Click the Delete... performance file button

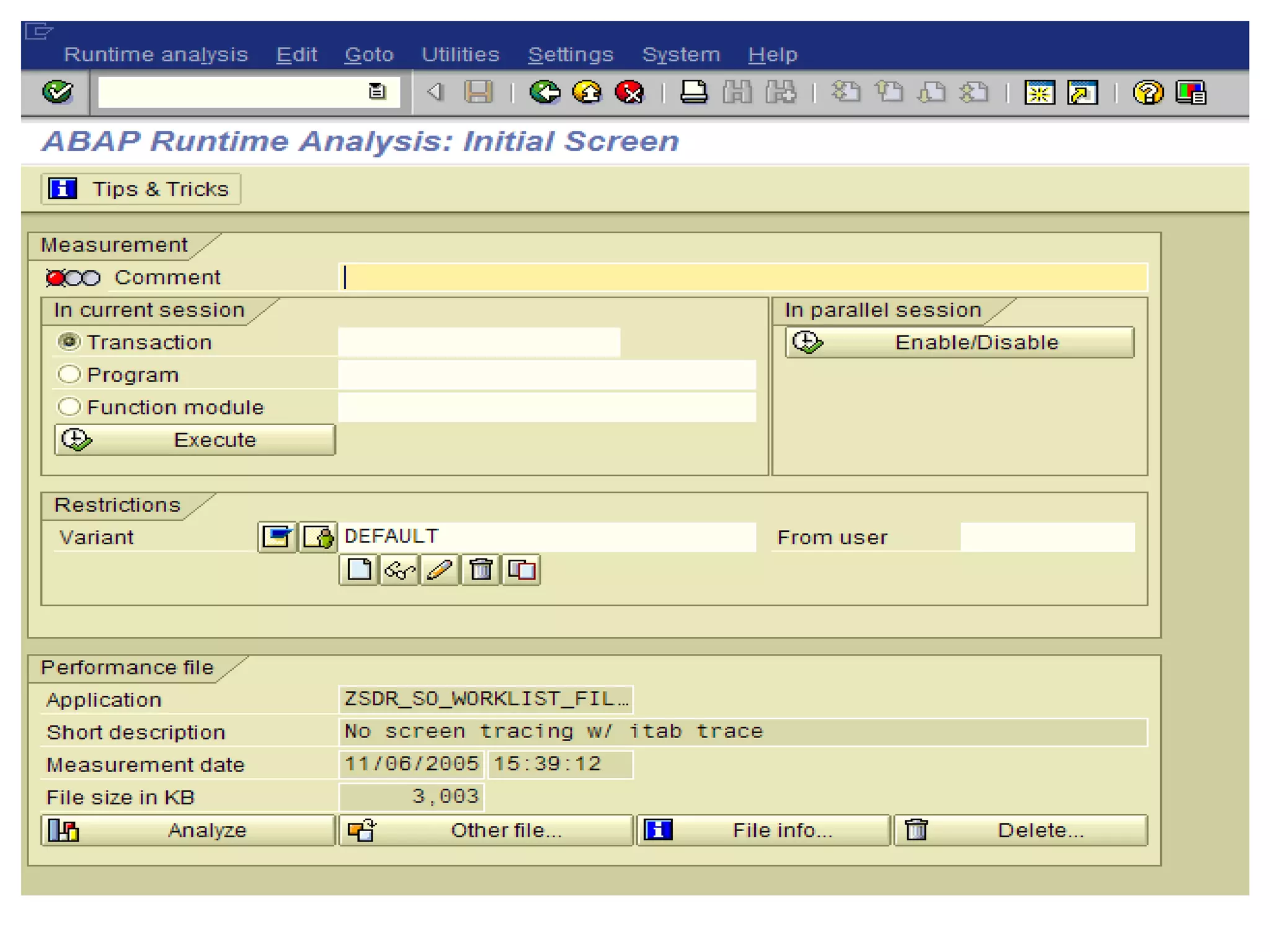pos(1021,830)
